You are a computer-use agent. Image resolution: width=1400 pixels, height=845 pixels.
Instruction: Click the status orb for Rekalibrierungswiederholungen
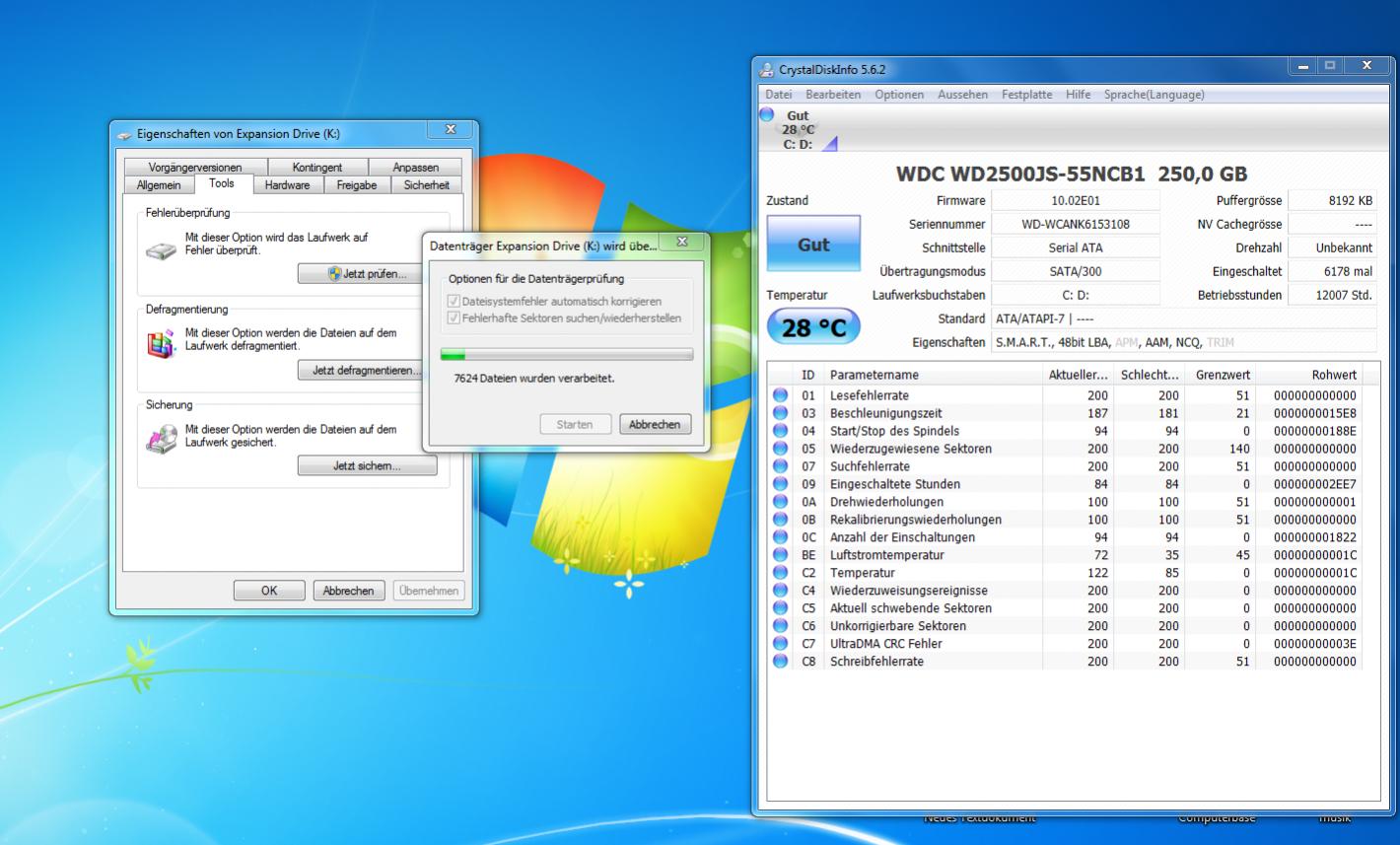tap(781, 520)
